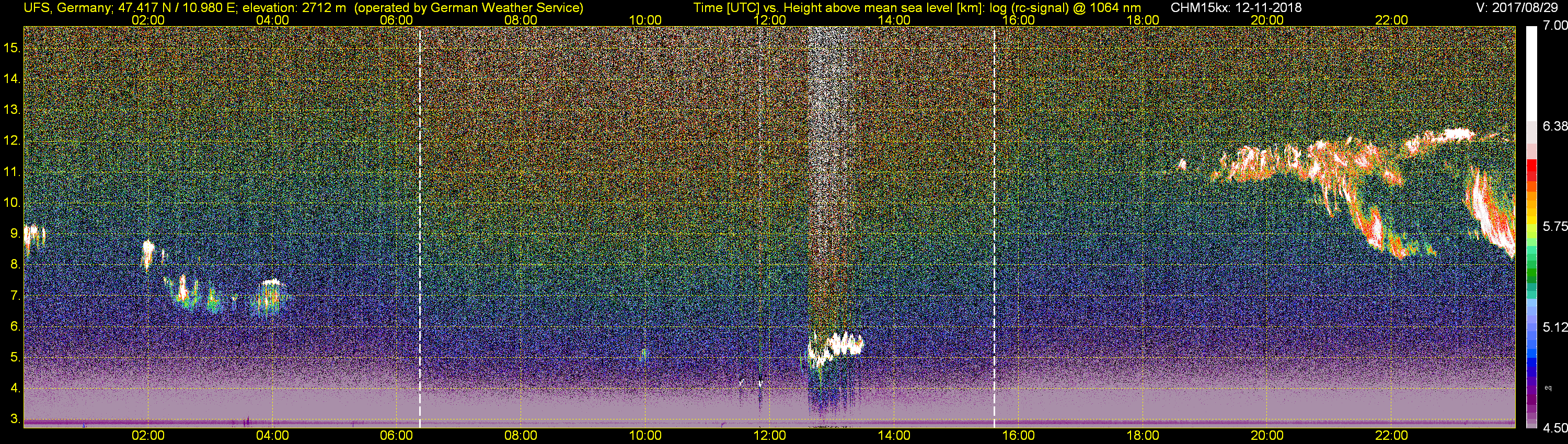Click the '9.' height axis label
Image resolution: width=1568 pixels, height=444 pixels.
(x=15, y=233)
